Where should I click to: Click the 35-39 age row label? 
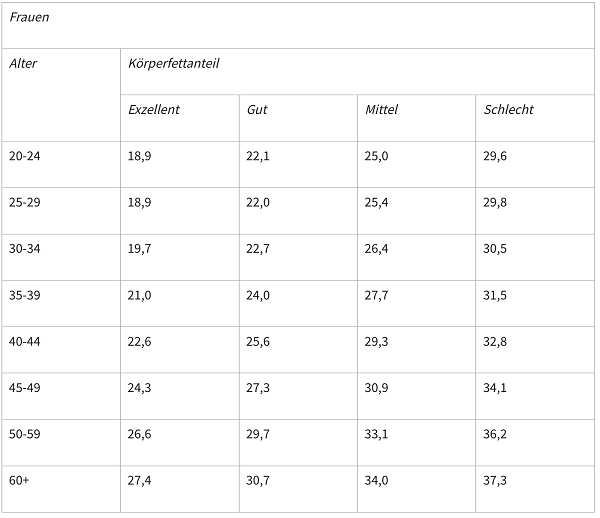click(x=25, y=296)
